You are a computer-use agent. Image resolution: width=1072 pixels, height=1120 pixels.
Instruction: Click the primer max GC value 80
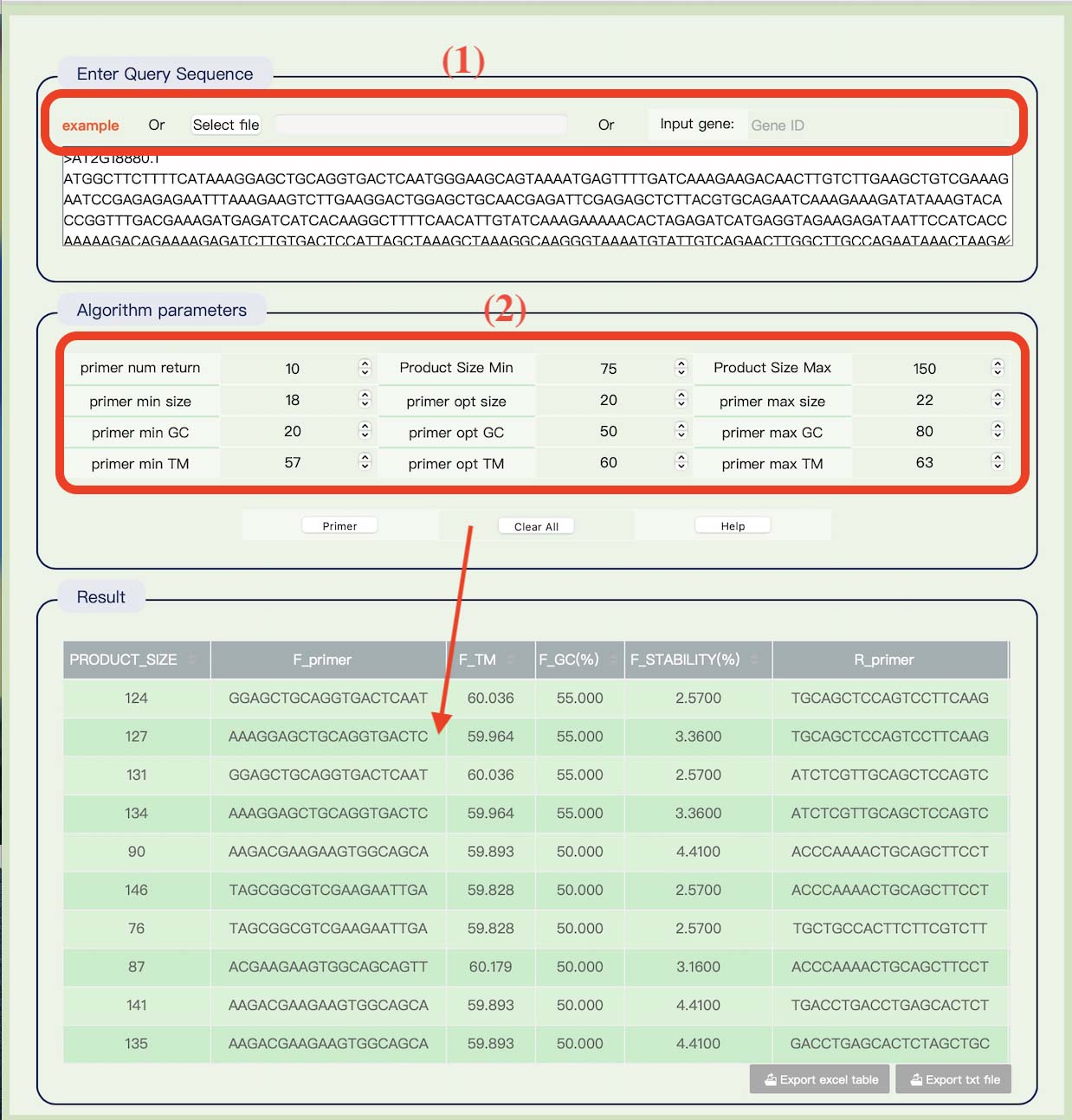pos(925,431)
